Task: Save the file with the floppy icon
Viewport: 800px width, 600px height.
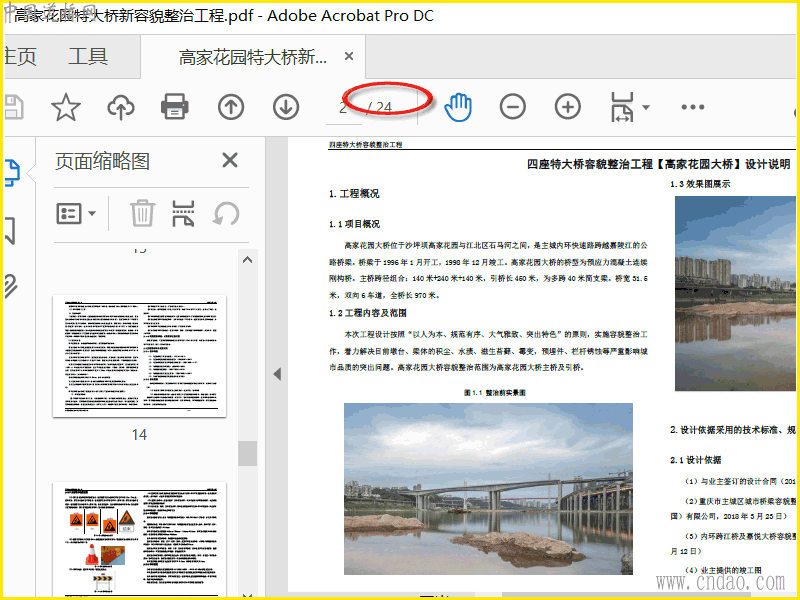Action: [14, 107]
